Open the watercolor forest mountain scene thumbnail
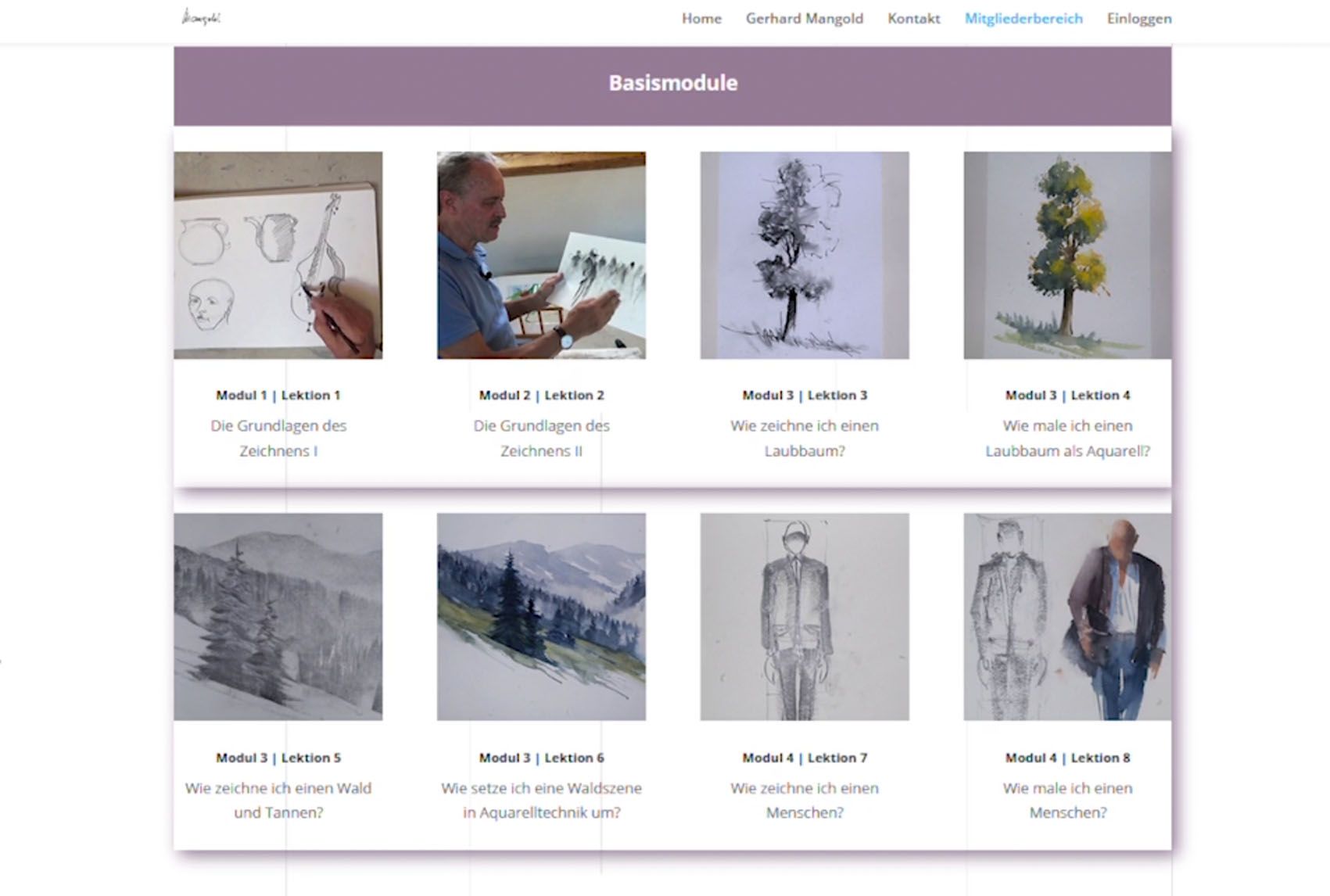The image size is (1330, 896). (x=541, y=616)
